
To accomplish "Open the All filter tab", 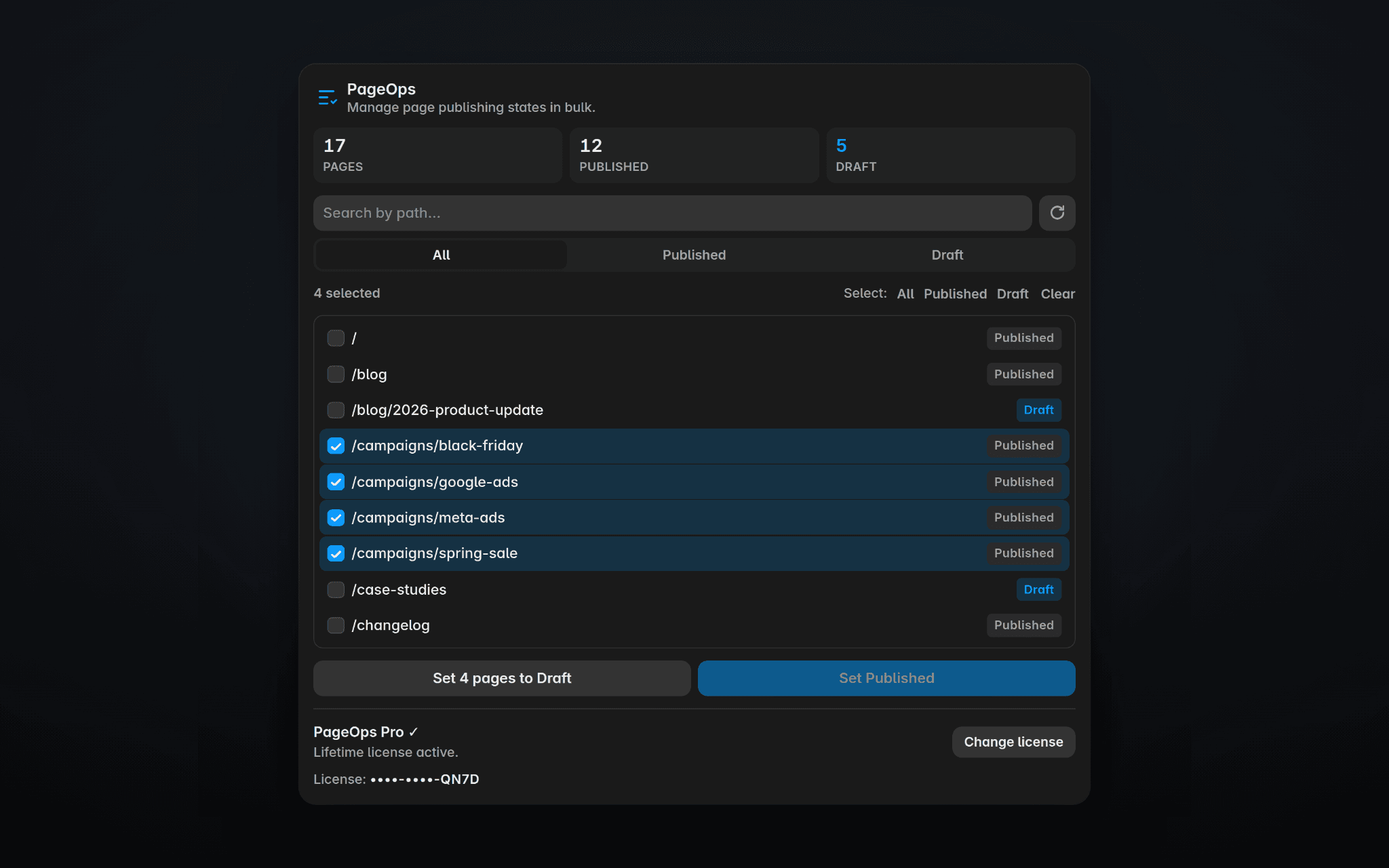I will (441, 255).
